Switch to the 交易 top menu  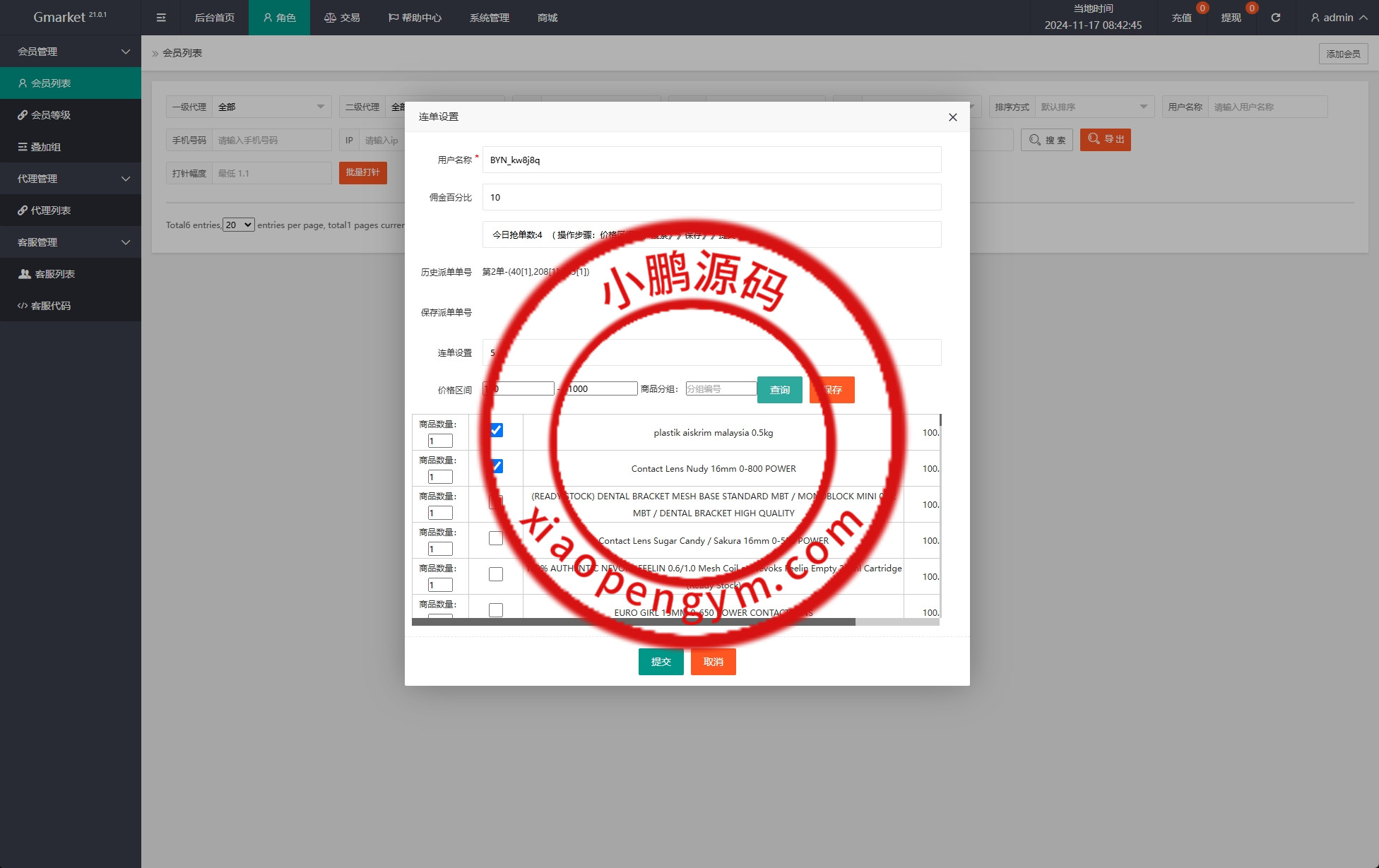(x=342, y=18)
